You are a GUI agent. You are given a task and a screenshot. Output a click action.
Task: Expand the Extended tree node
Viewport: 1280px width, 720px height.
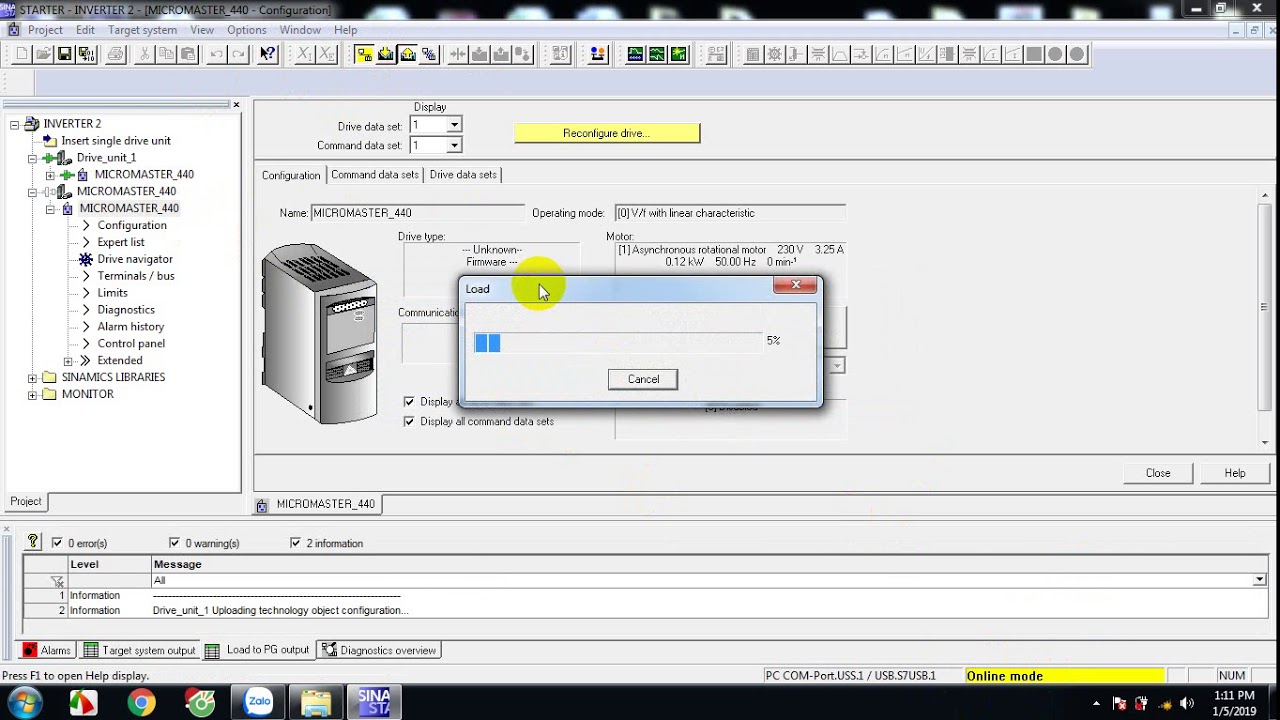click(x=67, y=361)
